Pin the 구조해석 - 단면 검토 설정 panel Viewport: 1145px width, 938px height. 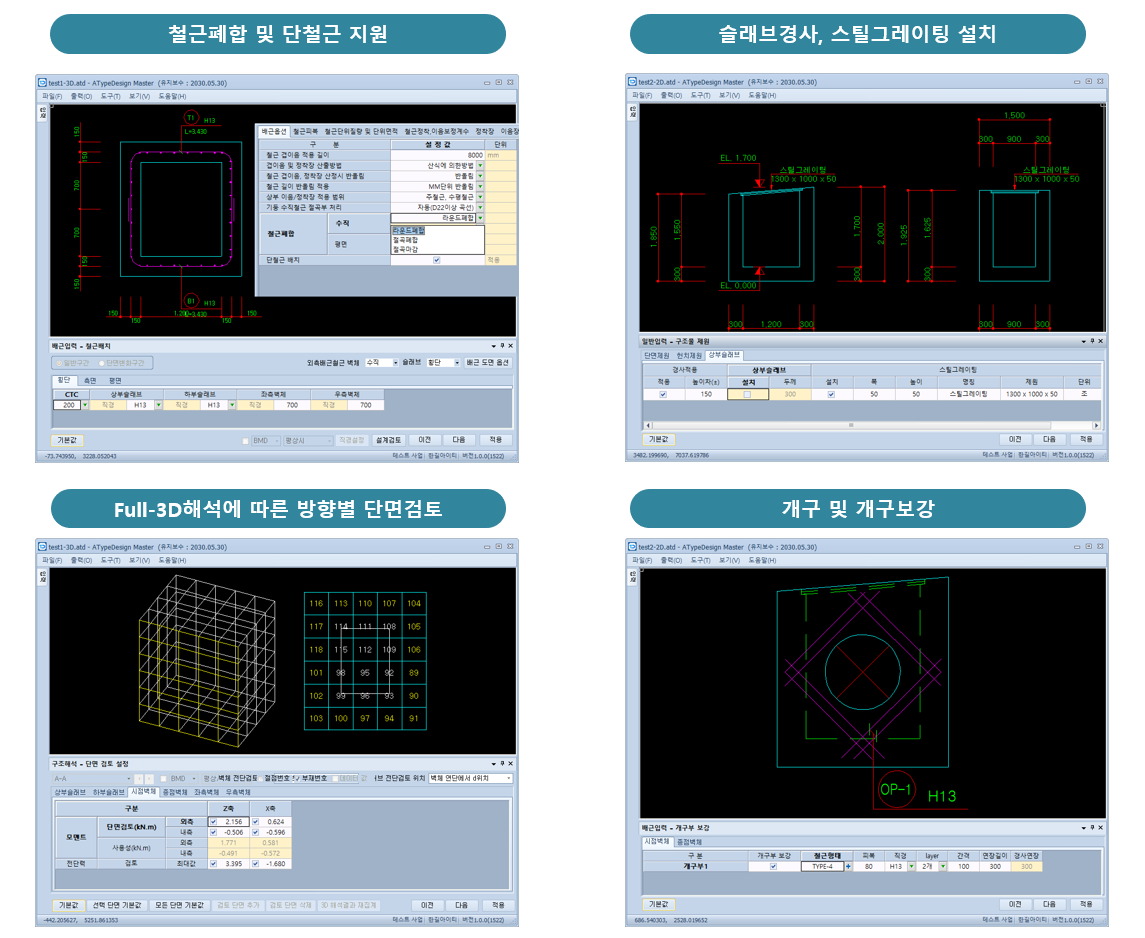pyautogui.click(x=502, y=764)
